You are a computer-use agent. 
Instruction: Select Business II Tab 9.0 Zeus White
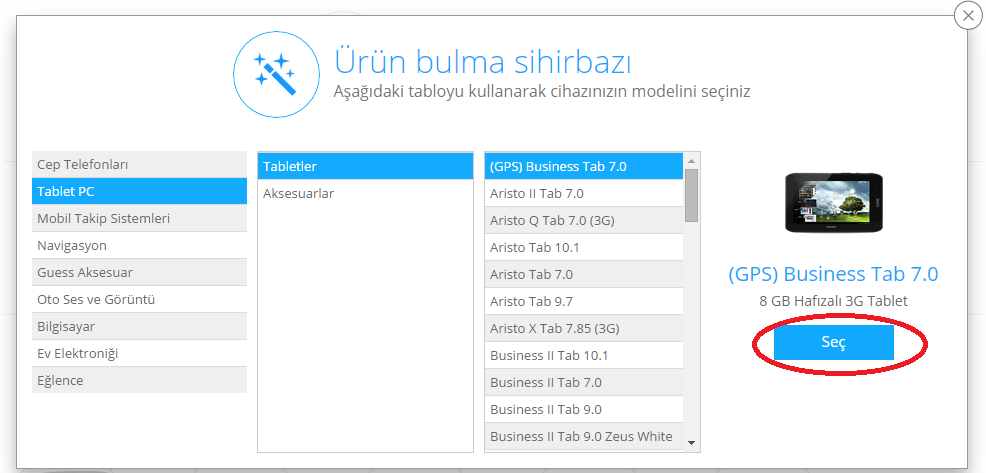584,437
